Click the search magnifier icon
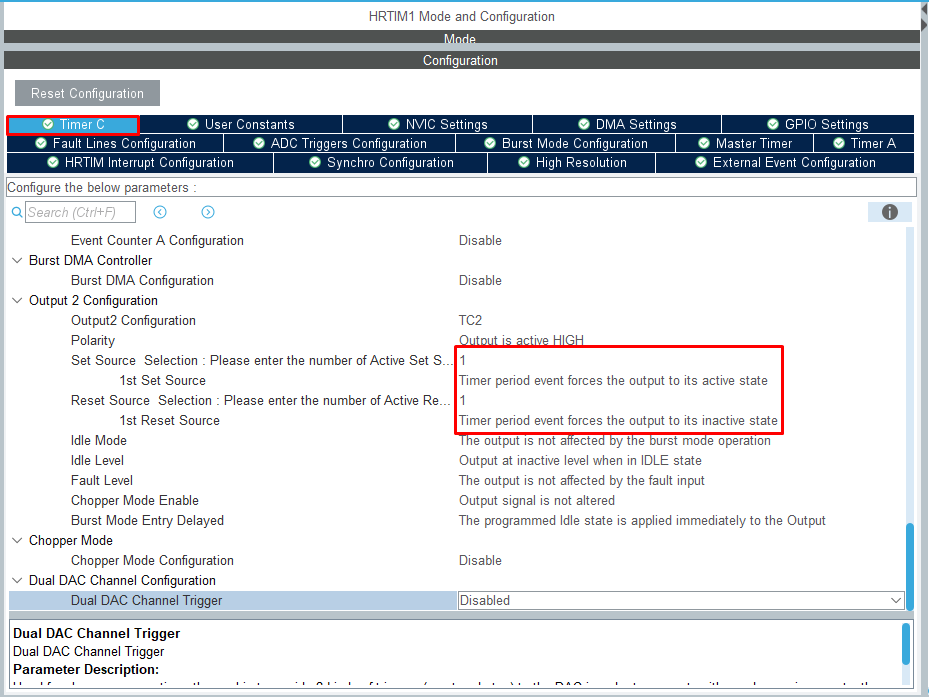The image size is (929, 697). [17, 212]
